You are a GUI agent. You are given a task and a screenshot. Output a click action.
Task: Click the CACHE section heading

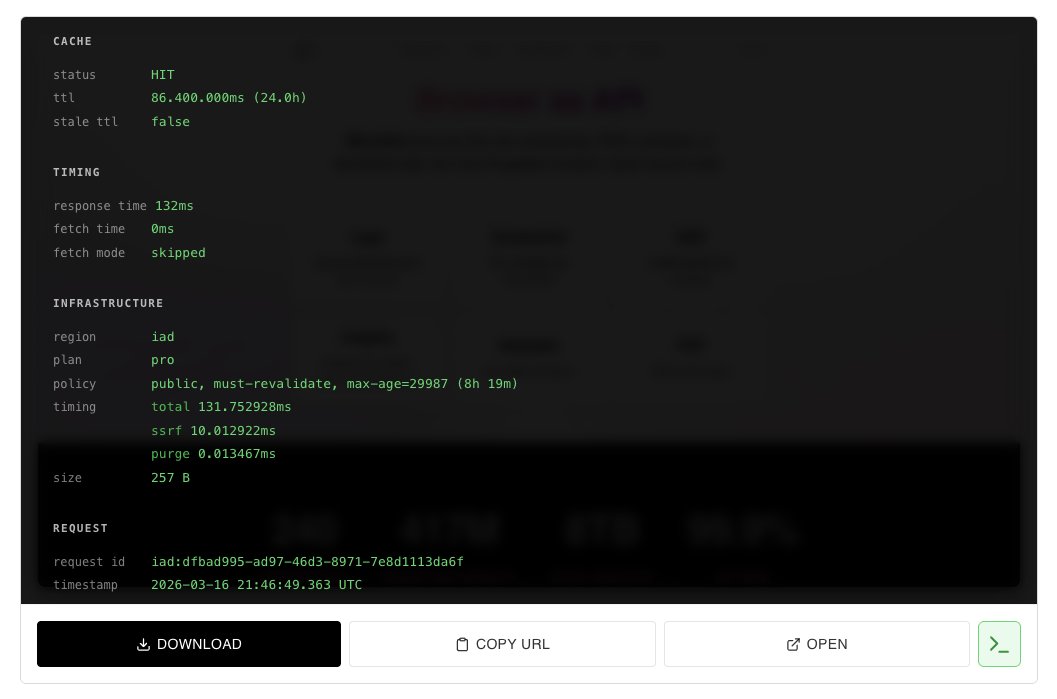pos(73,41)
